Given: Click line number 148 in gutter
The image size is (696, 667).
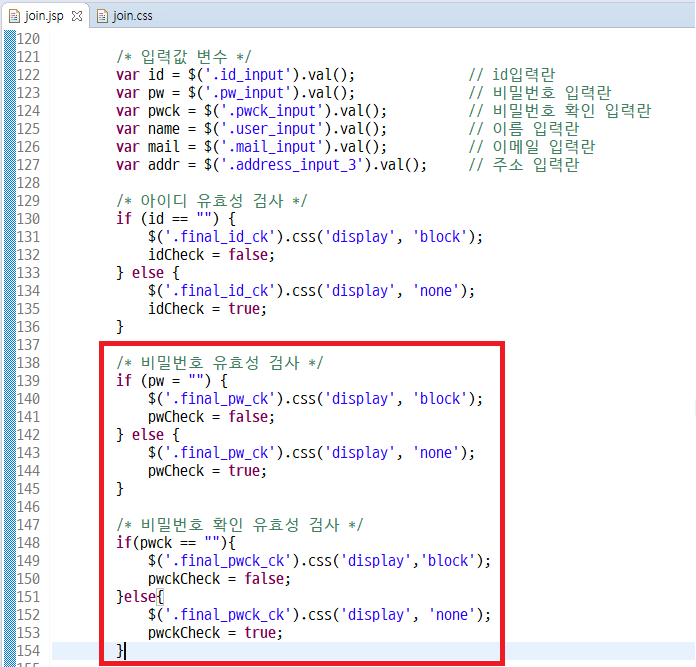Looking at the screenshot, I should click(28, 543).
